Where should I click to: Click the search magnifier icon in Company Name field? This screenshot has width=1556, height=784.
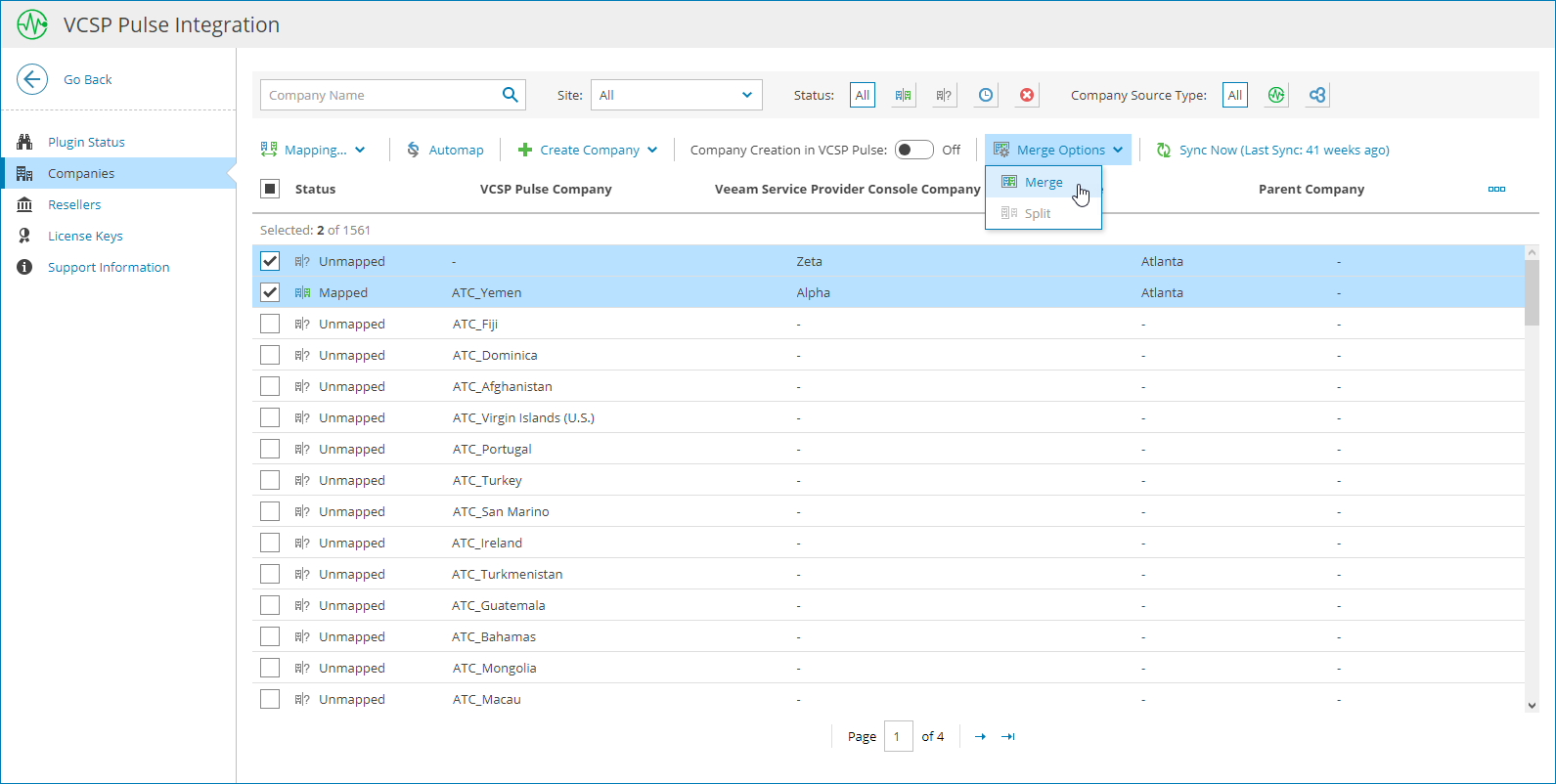tap(510, 95)
